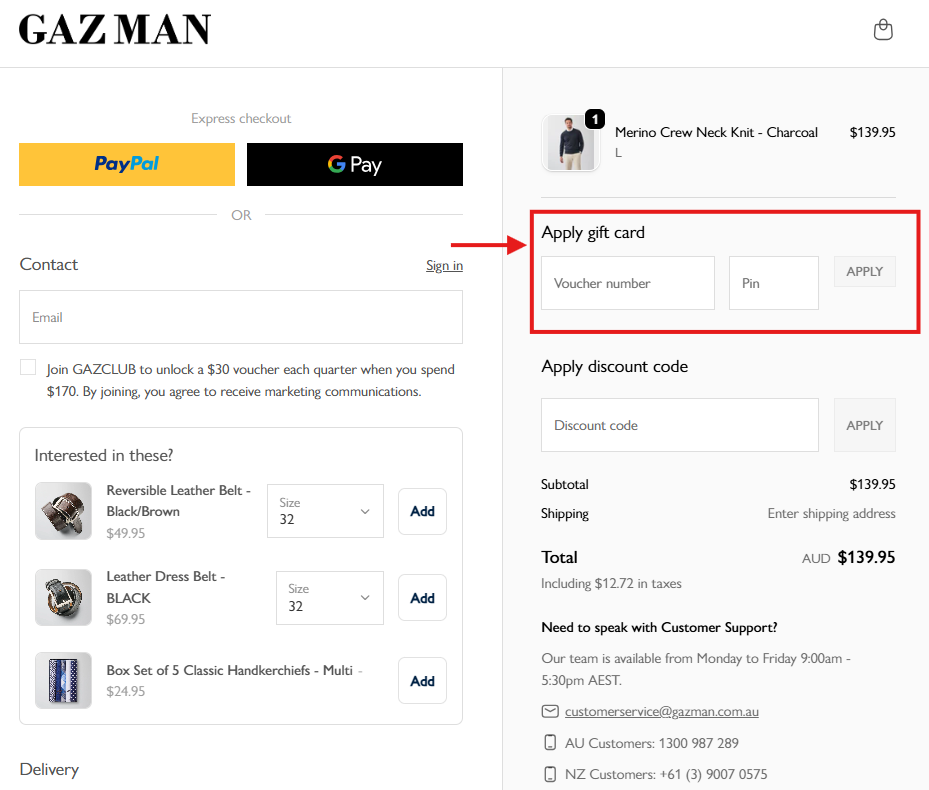This screenshot has height=790, width=929.
Task: Open Reversible Leather Belt size dropdown
Action: point(325,511)
